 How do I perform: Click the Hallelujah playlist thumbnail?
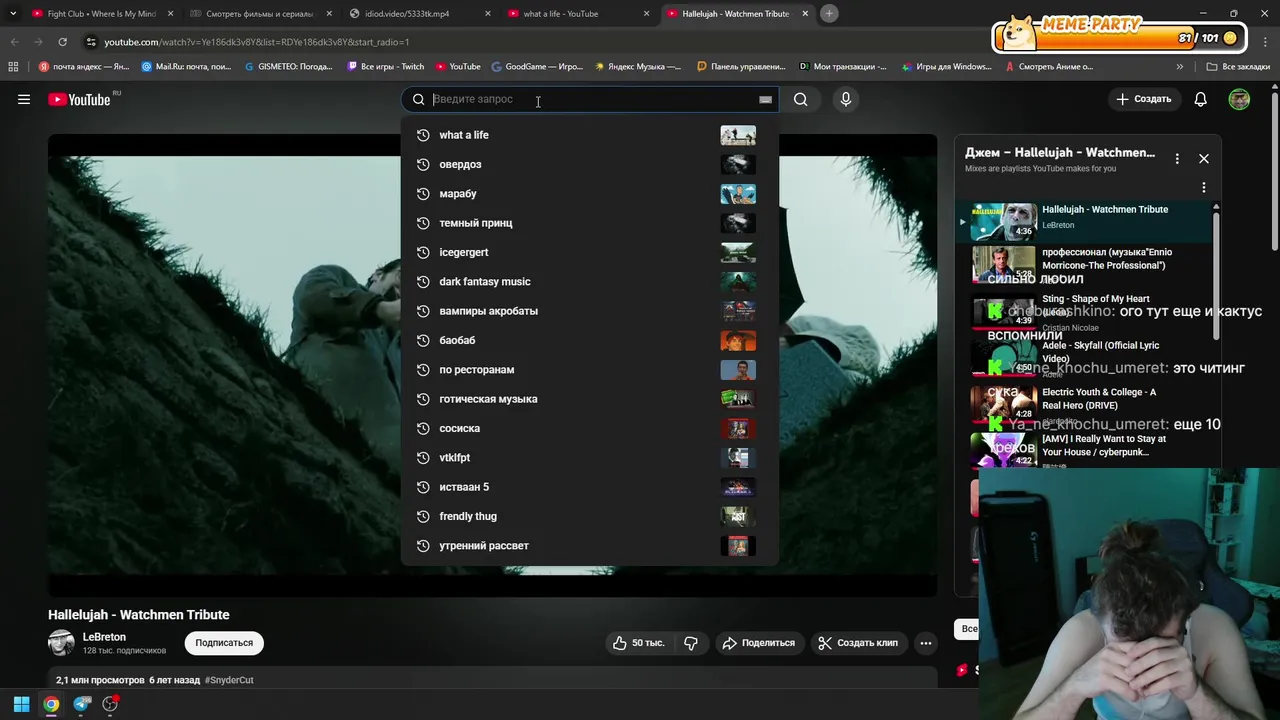(1004, 221)
